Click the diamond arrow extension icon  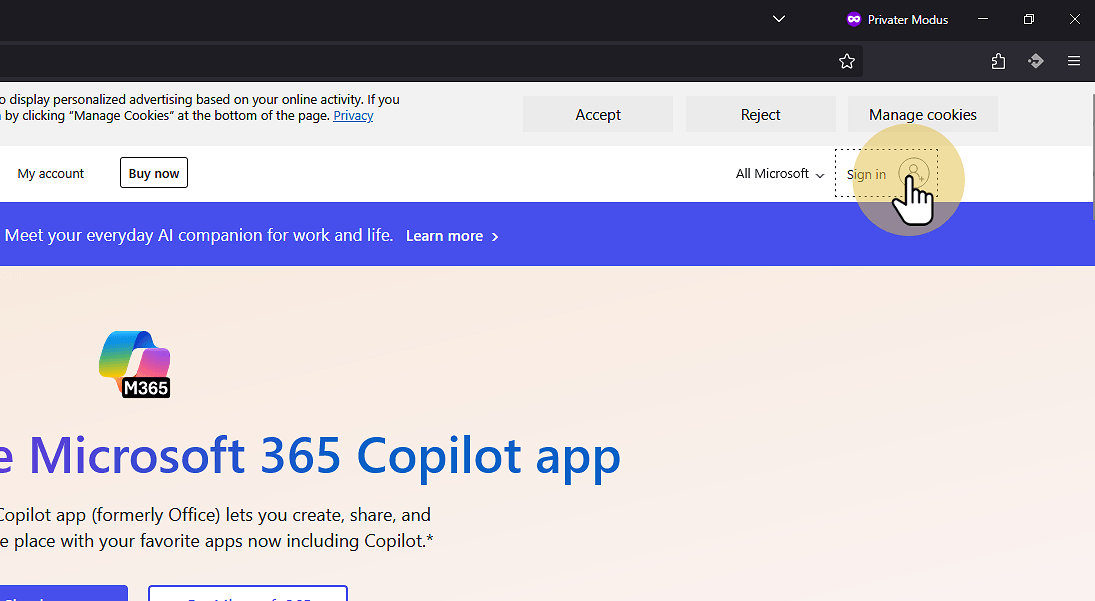pos(1036,61)
